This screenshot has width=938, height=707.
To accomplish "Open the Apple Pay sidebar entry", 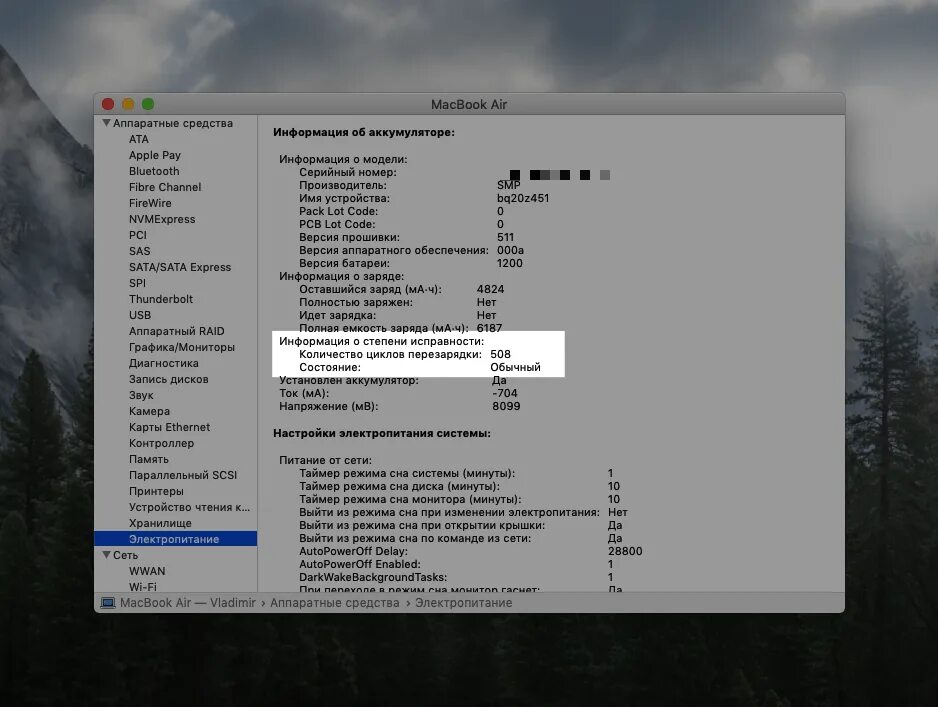I will [155, 155].
